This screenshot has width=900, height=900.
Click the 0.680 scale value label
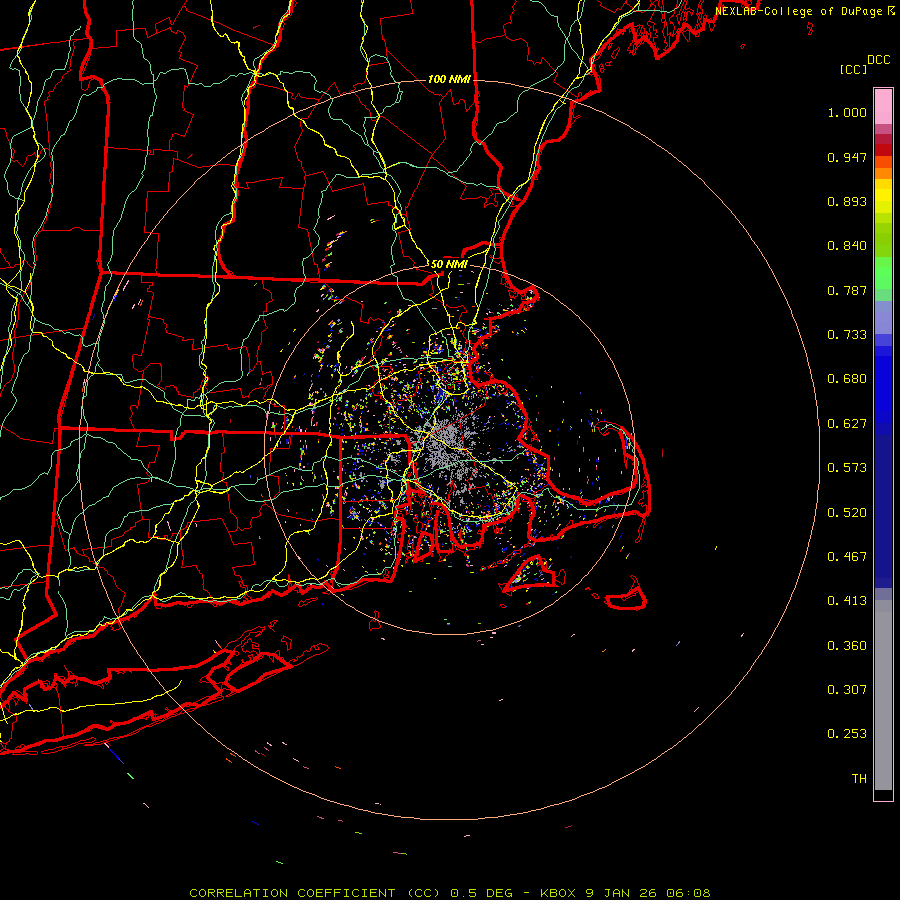[x=847, y=379]
